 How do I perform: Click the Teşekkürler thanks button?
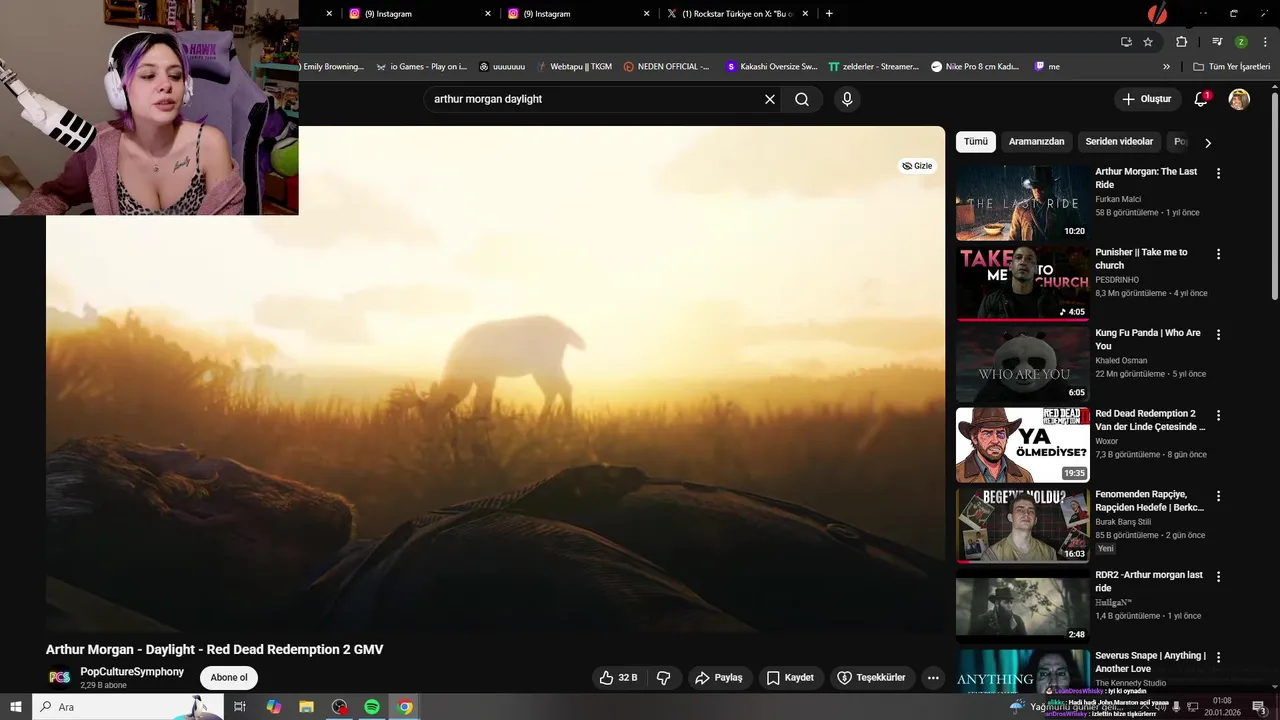(871, 678)
